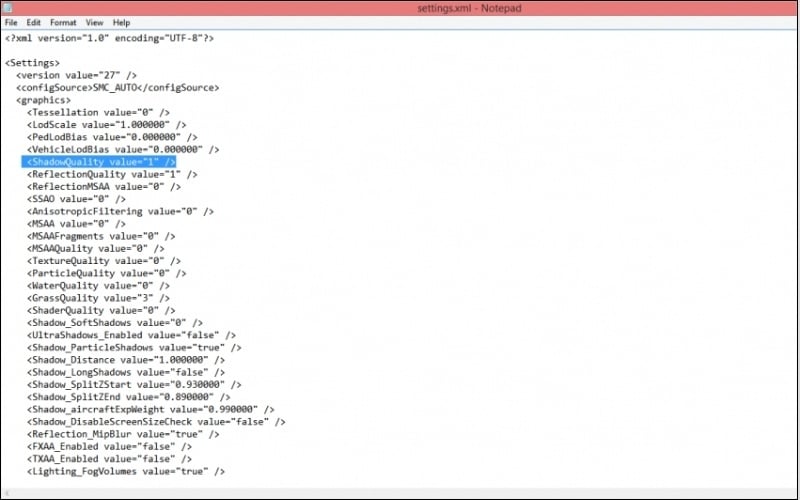800x500 pixels.
Task: Click the configSource SMC_AUTO line
Action: [x=117, y=88]
